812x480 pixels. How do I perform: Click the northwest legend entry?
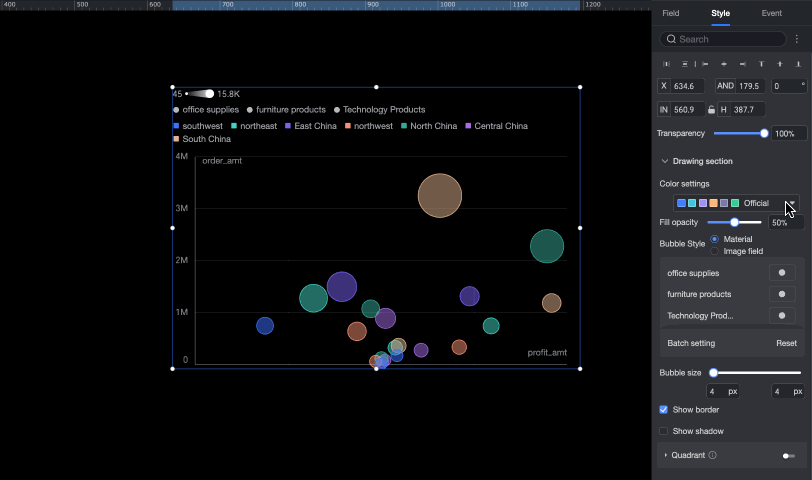(369, 126)
